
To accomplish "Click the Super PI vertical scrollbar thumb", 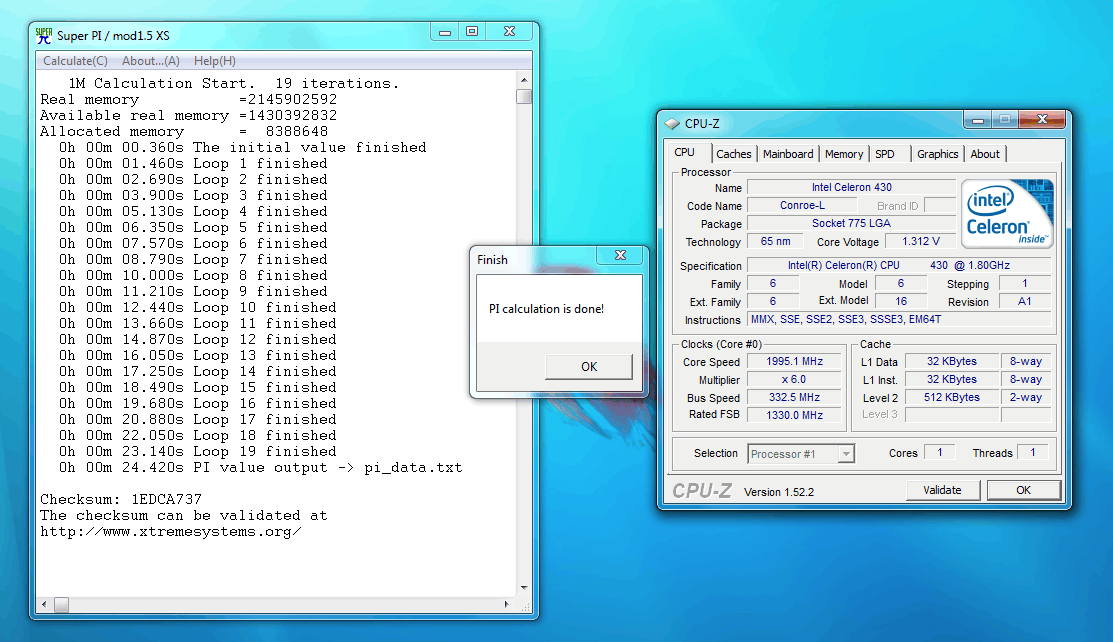I will [524, 97].
